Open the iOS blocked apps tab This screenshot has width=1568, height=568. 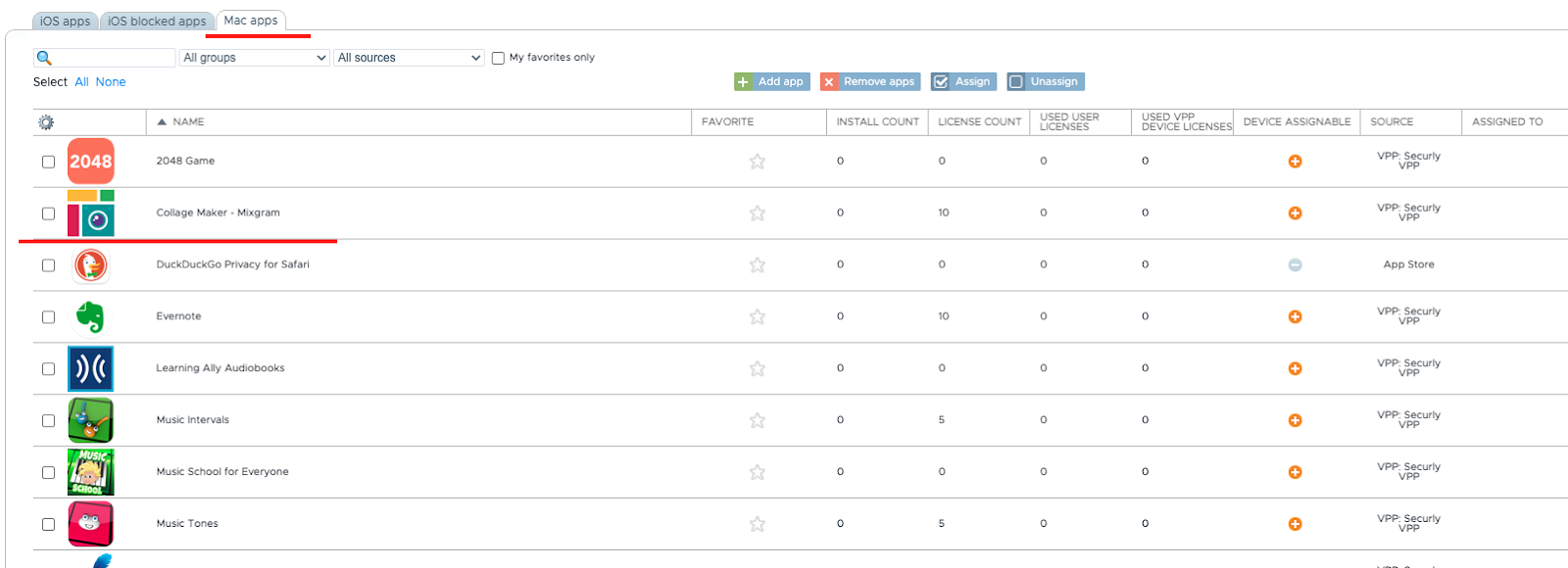[x=157, y=21]
